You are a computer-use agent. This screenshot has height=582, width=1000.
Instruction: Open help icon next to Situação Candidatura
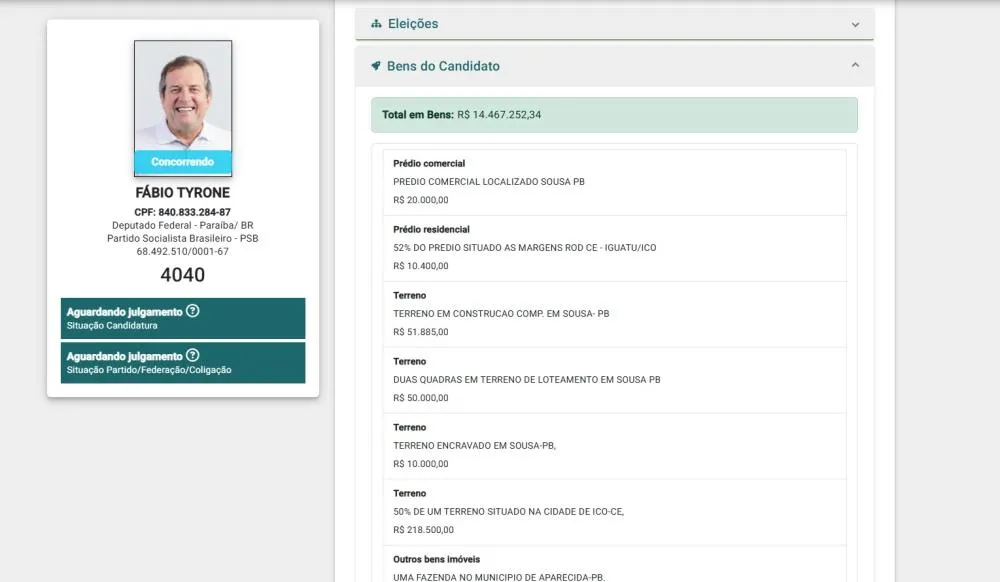point(193,310)
